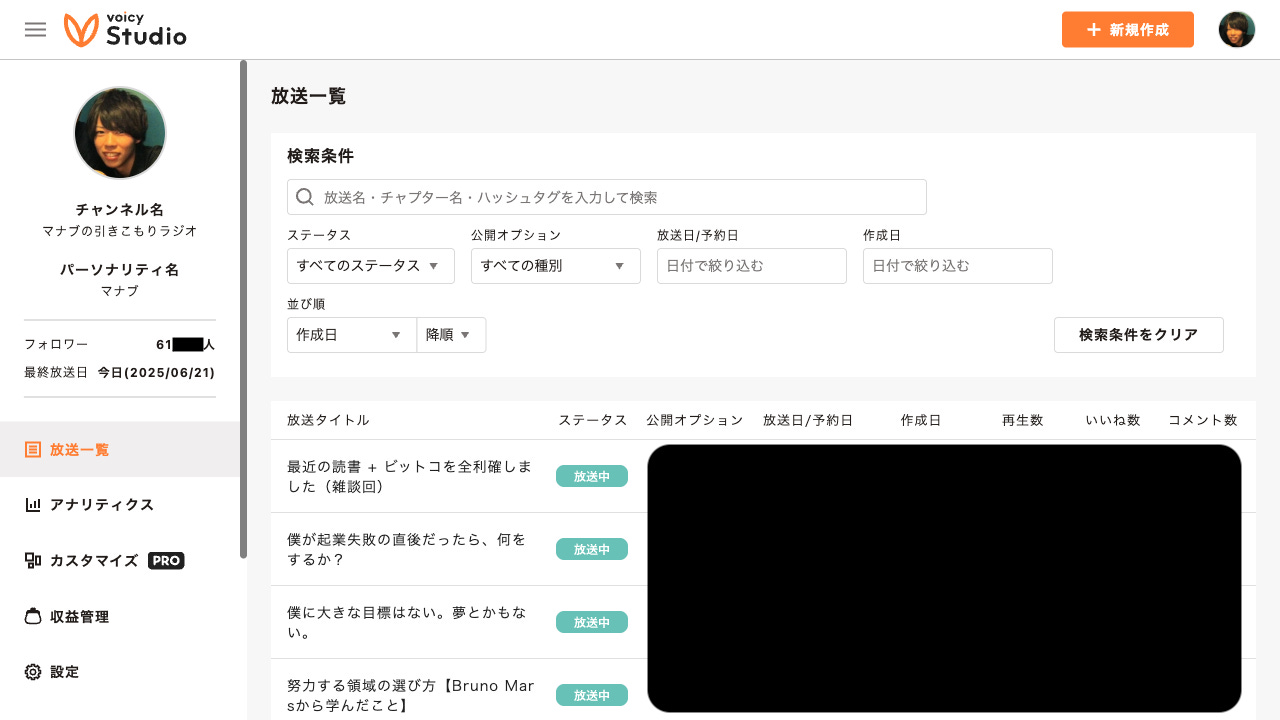Click the 最終放送日 date 今日(2025/06/21)
The image size is (1280, 720).
click(156, 372)
